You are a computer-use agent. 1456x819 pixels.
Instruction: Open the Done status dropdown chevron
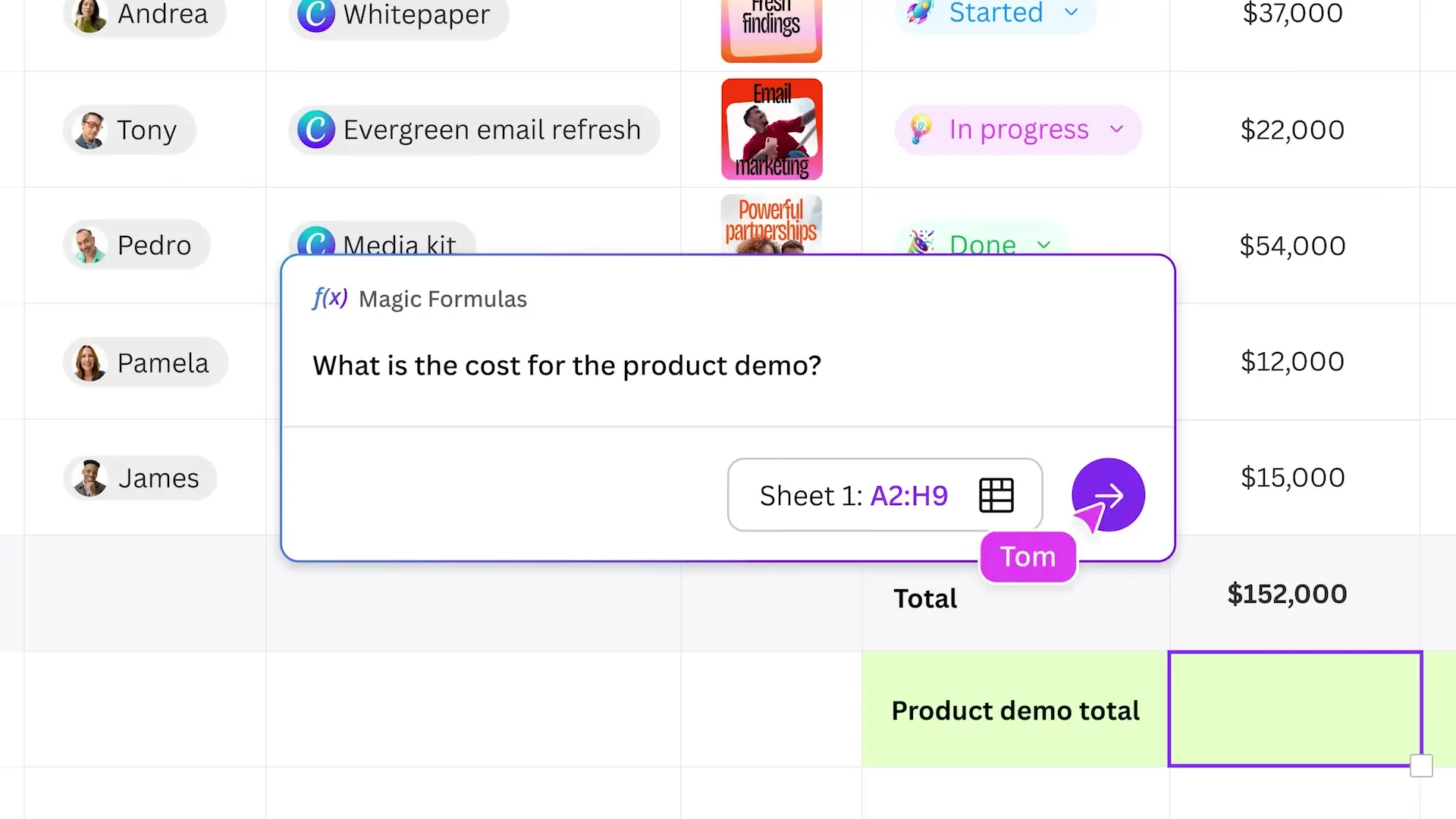point(1043,244)
